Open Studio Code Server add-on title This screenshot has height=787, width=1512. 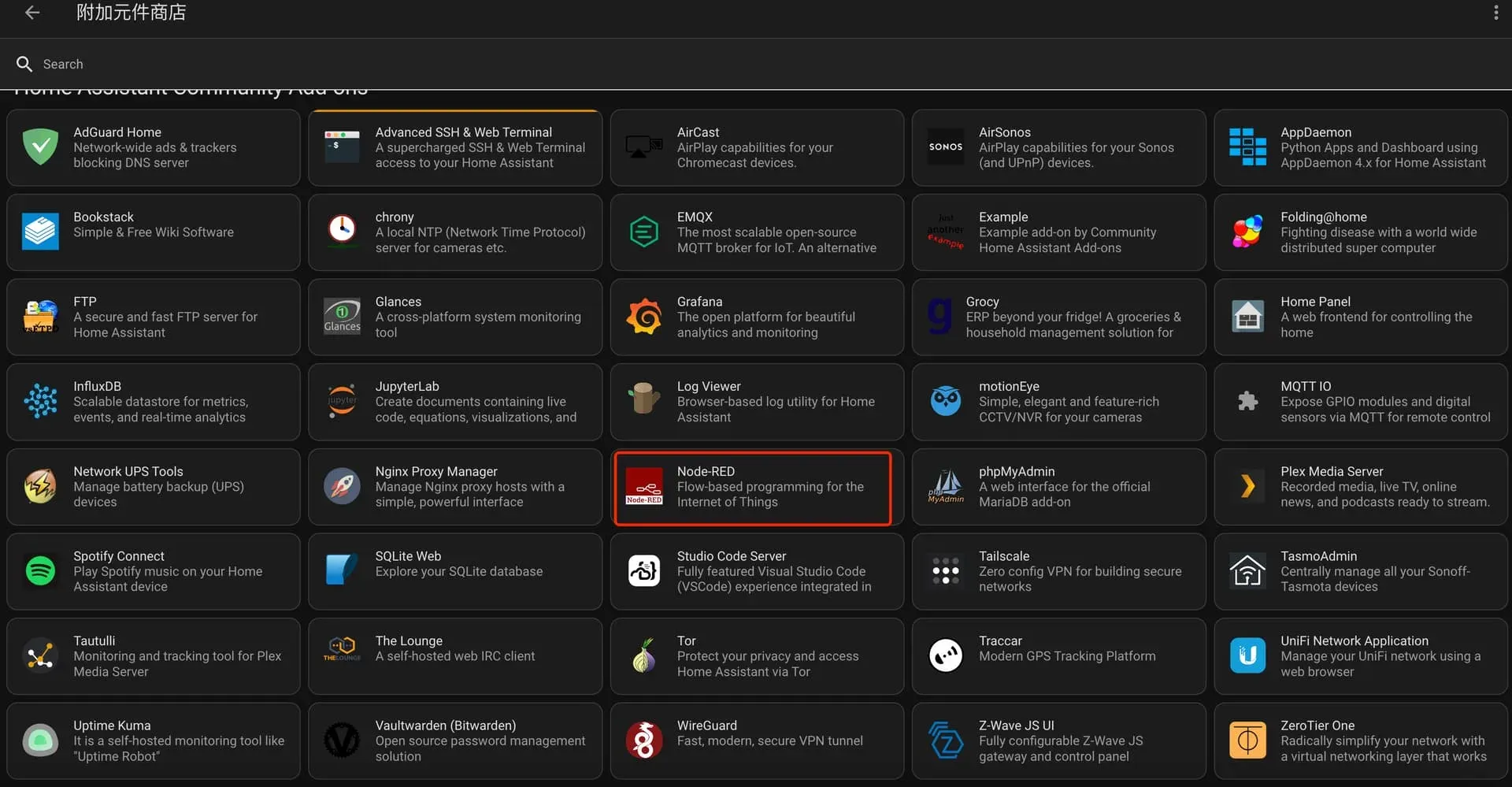732,555
